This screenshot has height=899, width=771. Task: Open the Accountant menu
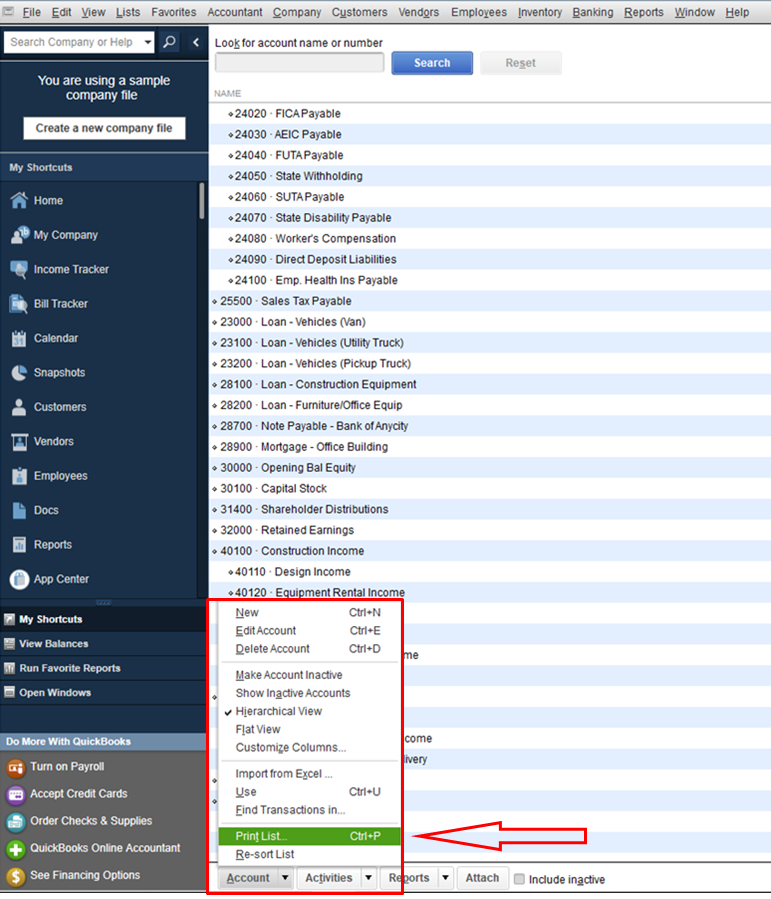[234, 12]
